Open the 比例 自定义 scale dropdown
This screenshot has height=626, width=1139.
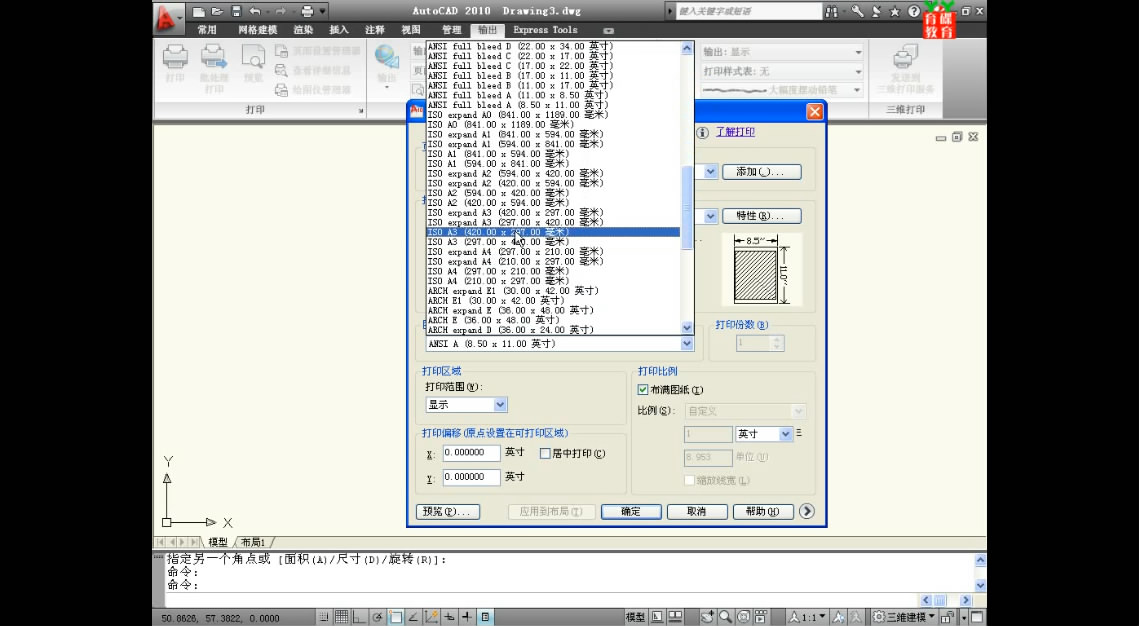[x=798, y=411]
